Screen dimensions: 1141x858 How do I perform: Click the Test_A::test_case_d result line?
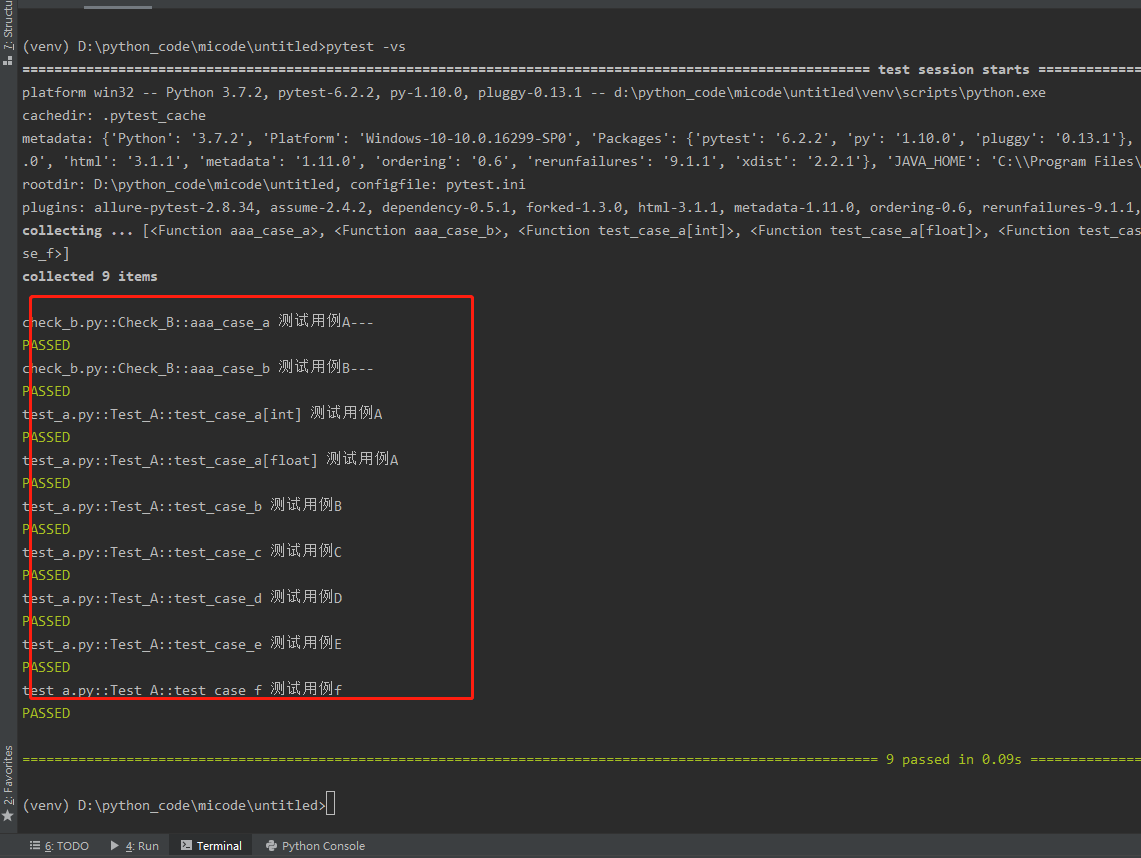click(x=182, y=597)
